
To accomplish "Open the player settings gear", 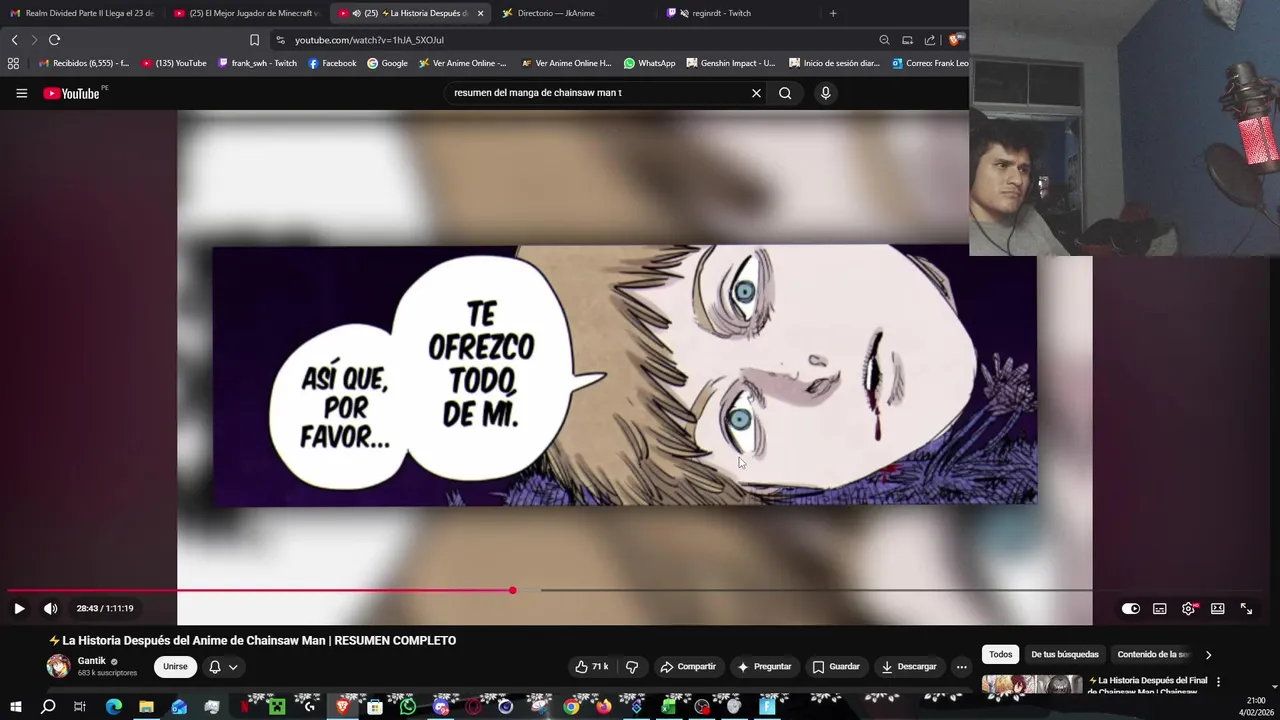I will (1188, 608).
